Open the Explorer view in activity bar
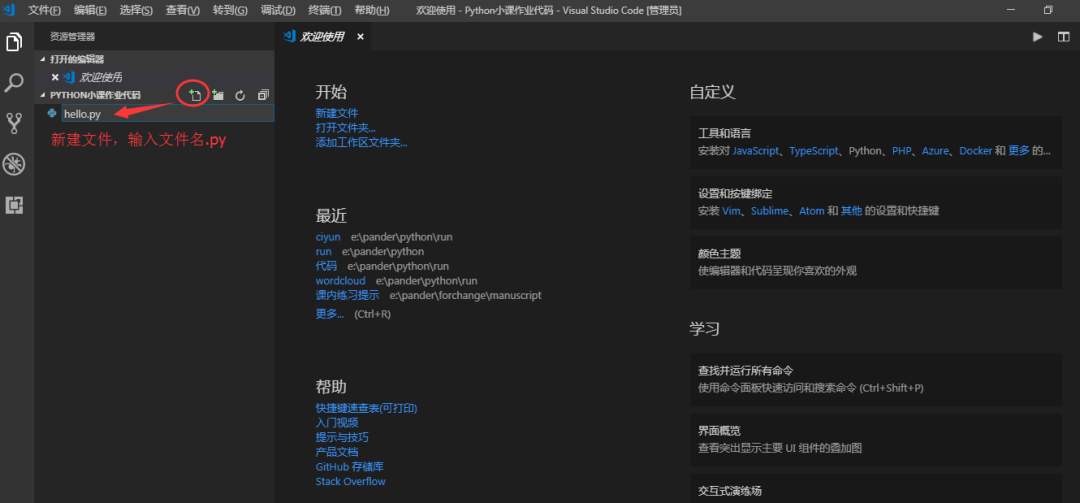Image resolution: width=1080 pixels, height=503 pixels. [14, 41]
